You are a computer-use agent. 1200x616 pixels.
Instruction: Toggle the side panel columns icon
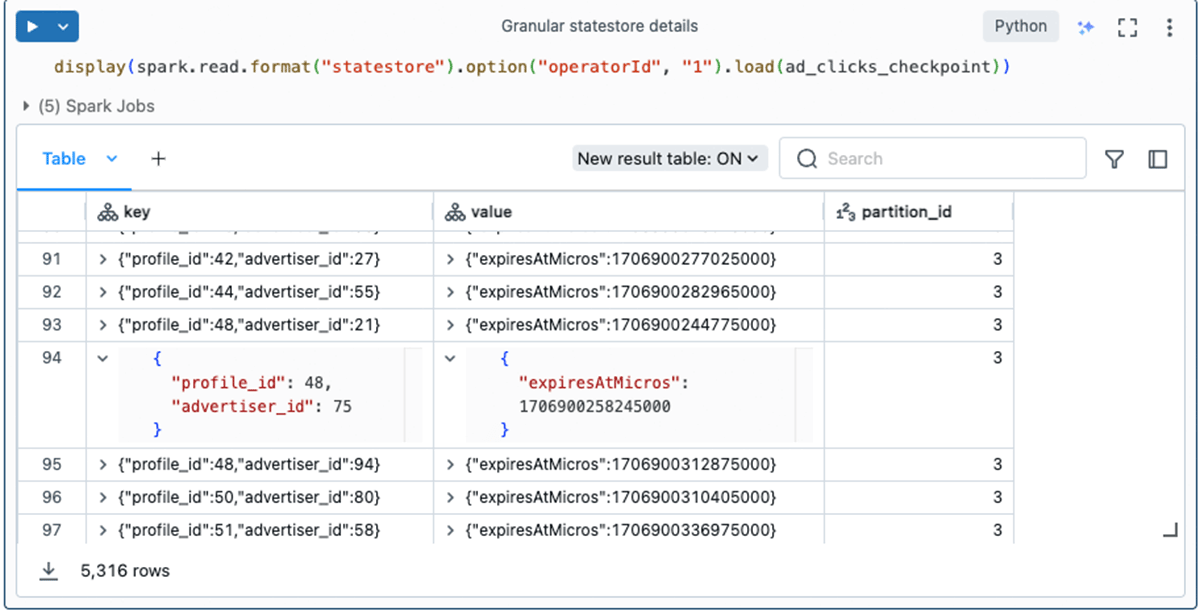click(1158, 159)
